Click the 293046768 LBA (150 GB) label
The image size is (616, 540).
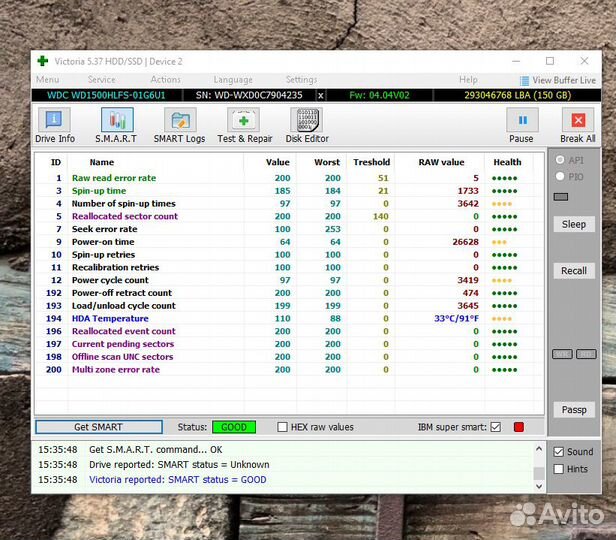point(517,95)
